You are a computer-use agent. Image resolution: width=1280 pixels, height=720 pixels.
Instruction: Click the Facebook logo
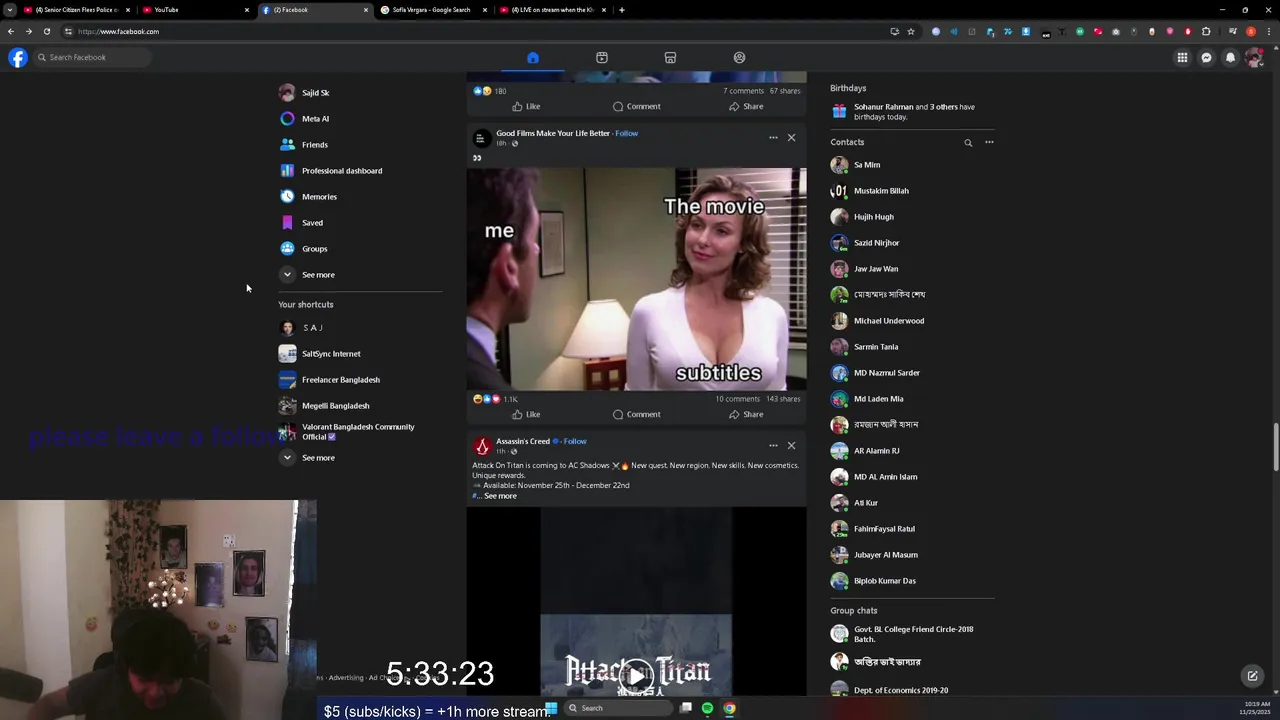18,57
